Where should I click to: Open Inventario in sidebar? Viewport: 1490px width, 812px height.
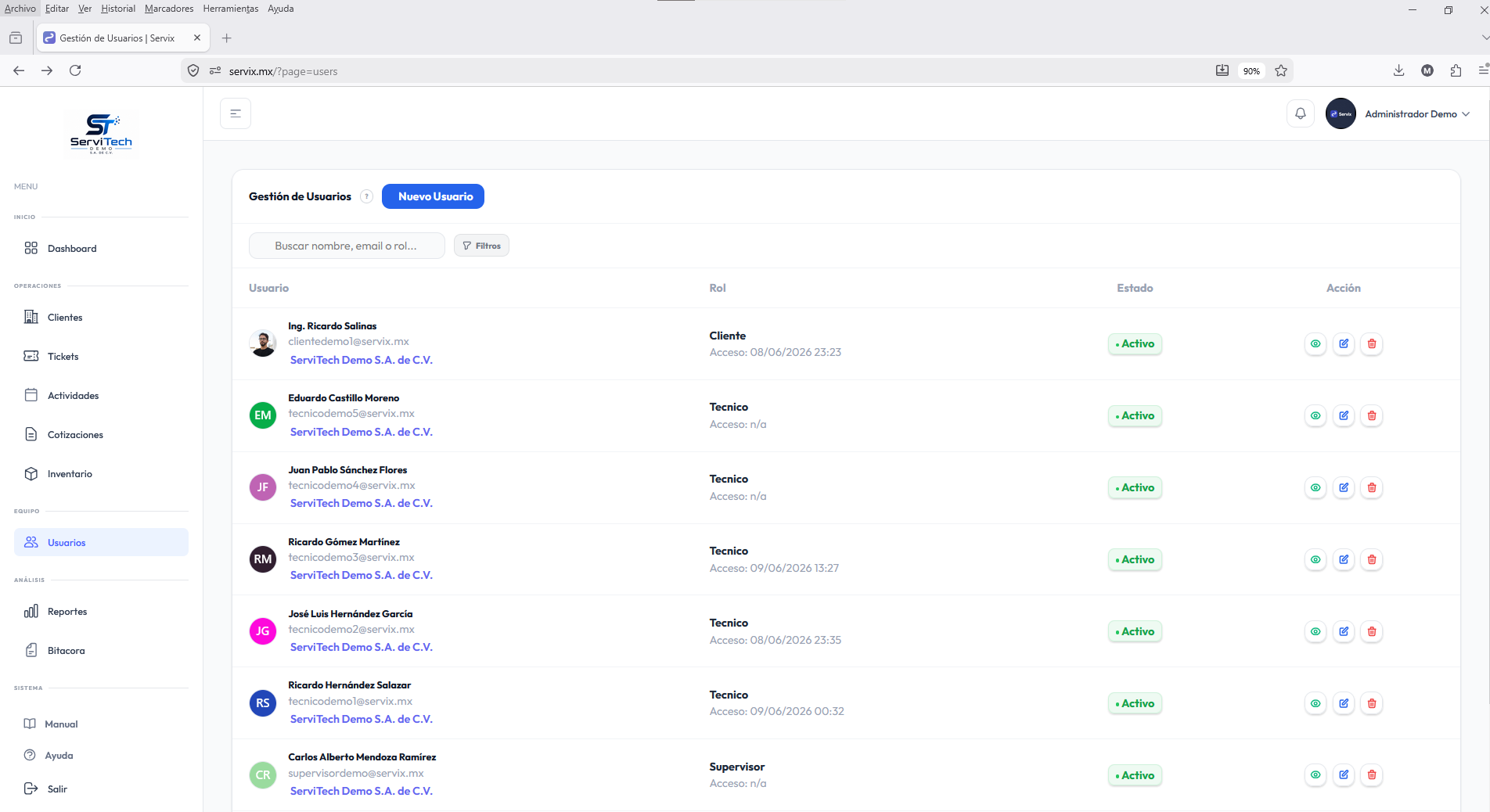point(101,473)
